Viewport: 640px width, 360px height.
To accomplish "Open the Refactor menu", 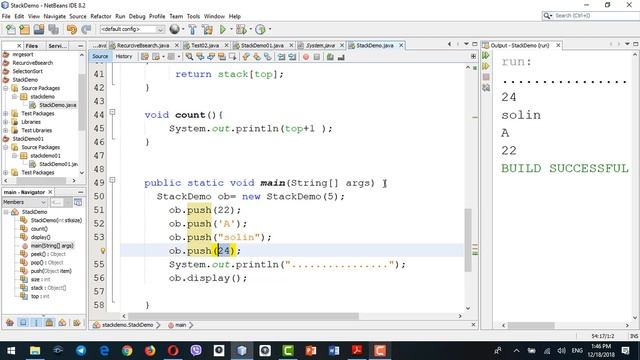I will (x=100, y=16).
